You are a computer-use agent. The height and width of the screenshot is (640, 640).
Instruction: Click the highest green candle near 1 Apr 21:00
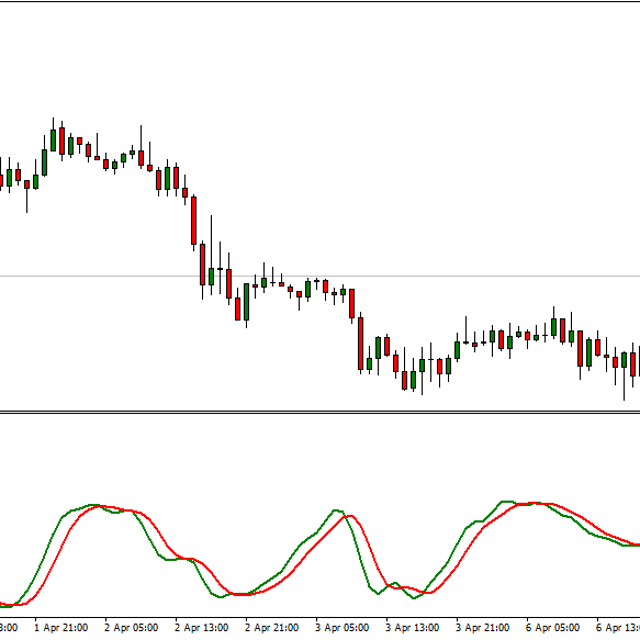(x=53, y=140)
